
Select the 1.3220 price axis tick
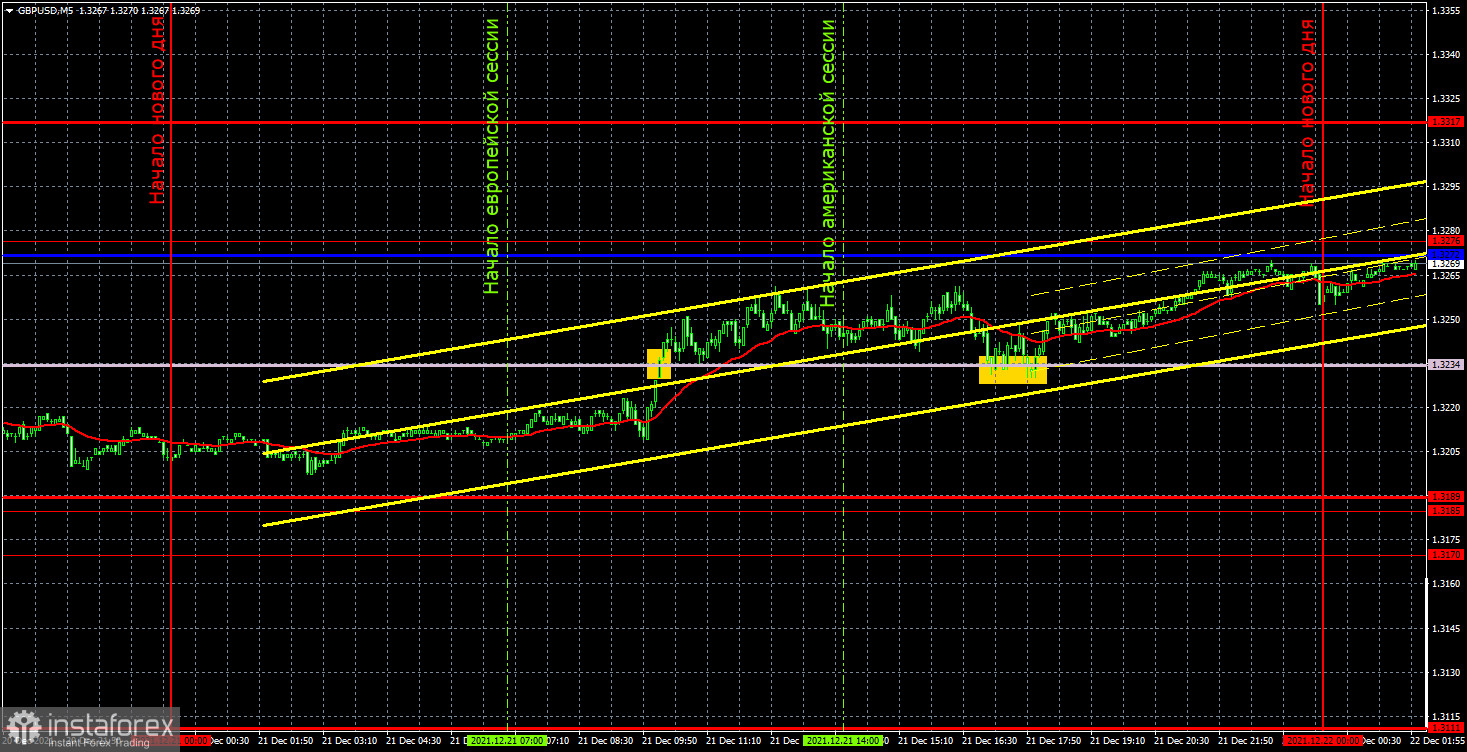pyautogui.click(x=1446, y=408)
